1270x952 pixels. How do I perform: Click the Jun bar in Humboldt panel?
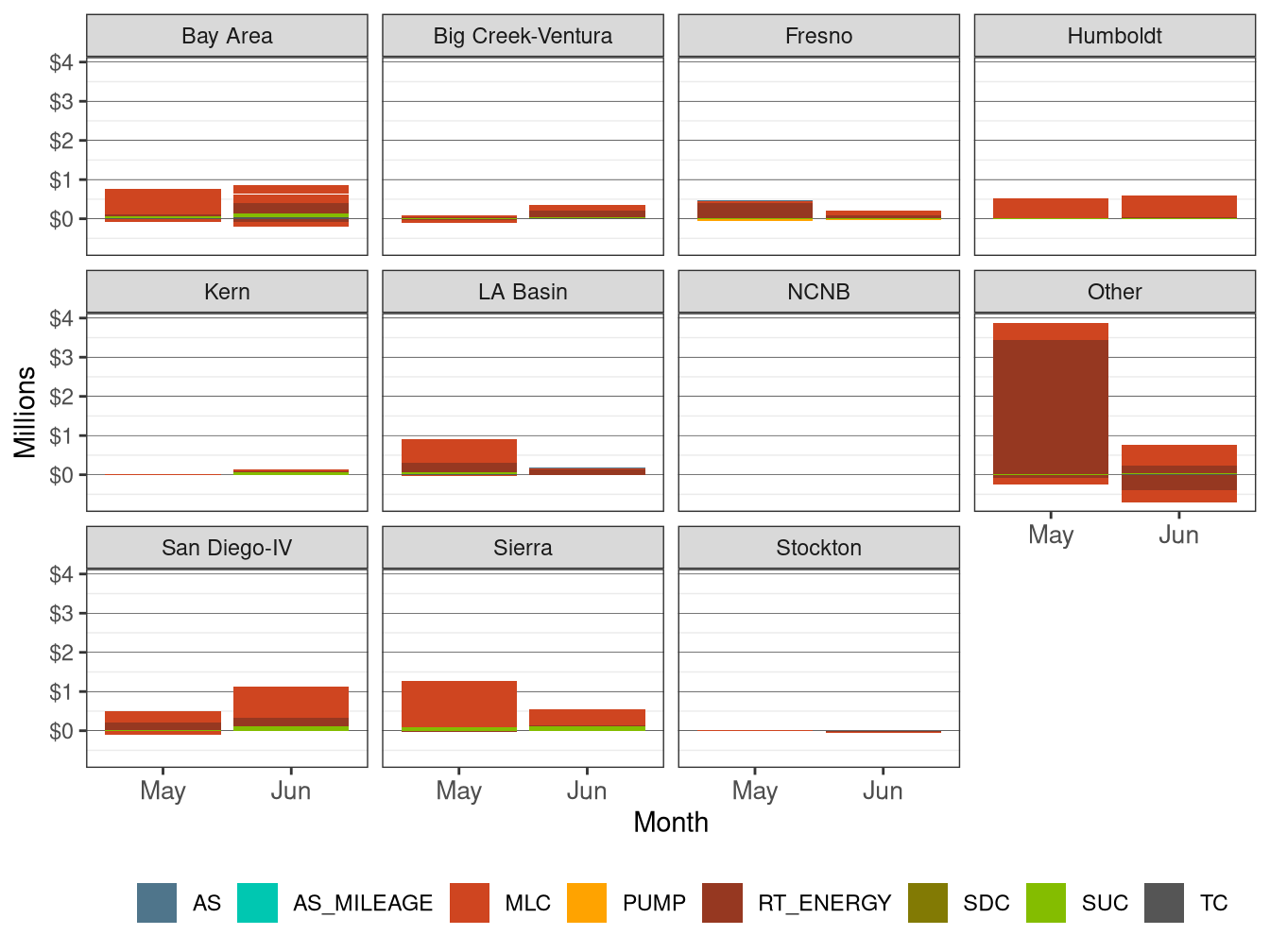(x=1179, y=207)
